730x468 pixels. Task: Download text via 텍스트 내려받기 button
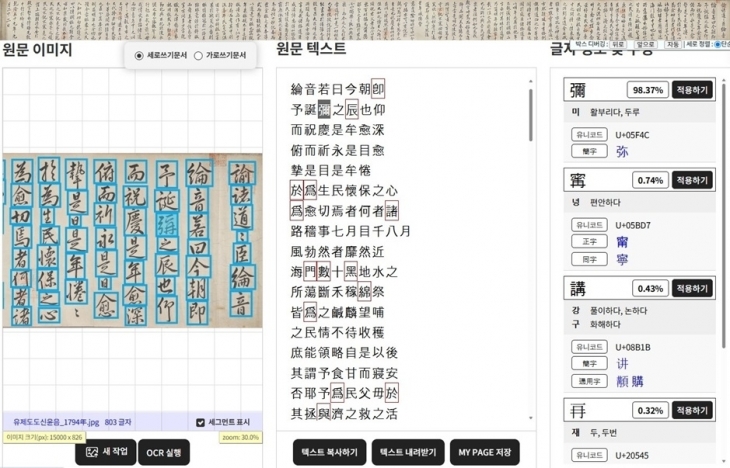click(407, 452)
